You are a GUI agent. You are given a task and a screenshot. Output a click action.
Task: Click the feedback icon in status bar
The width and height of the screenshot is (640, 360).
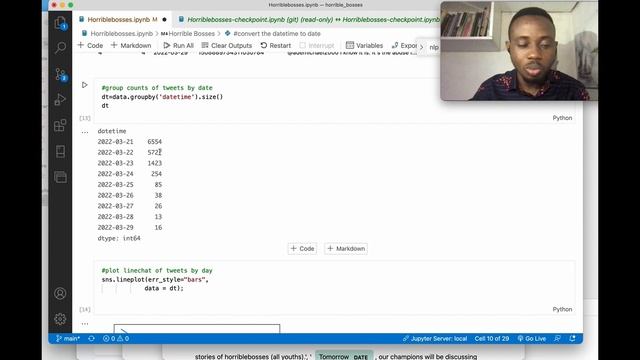pos(557,338)
